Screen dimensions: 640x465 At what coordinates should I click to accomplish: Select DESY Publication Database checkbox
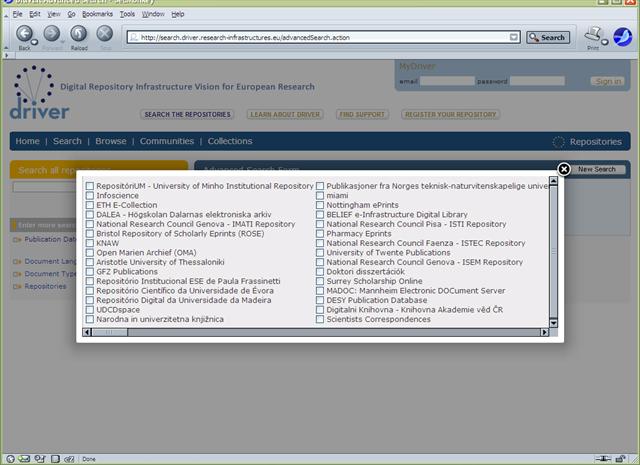coord(320,300)
